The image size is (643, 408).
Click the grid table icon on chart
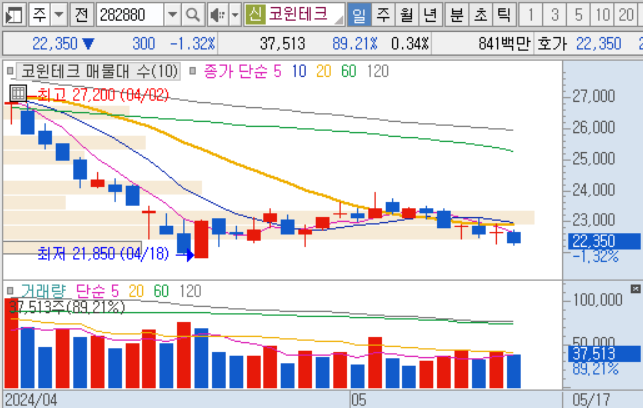click(18, 93)
